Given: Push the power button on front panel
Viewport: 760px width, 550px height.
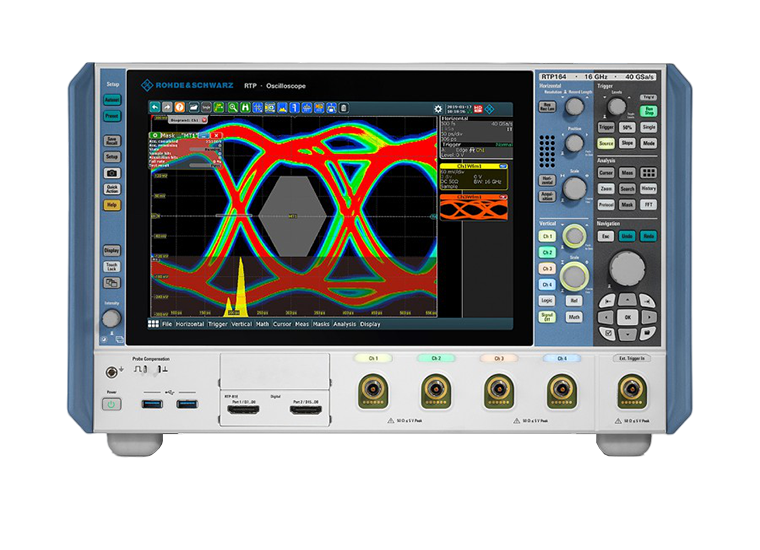Looking at the screenshot, I should point(111,404).
